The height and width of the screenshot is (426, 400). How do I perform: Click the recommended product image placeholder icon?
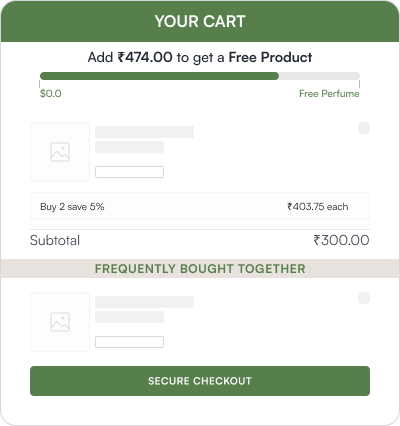(60, 322)
